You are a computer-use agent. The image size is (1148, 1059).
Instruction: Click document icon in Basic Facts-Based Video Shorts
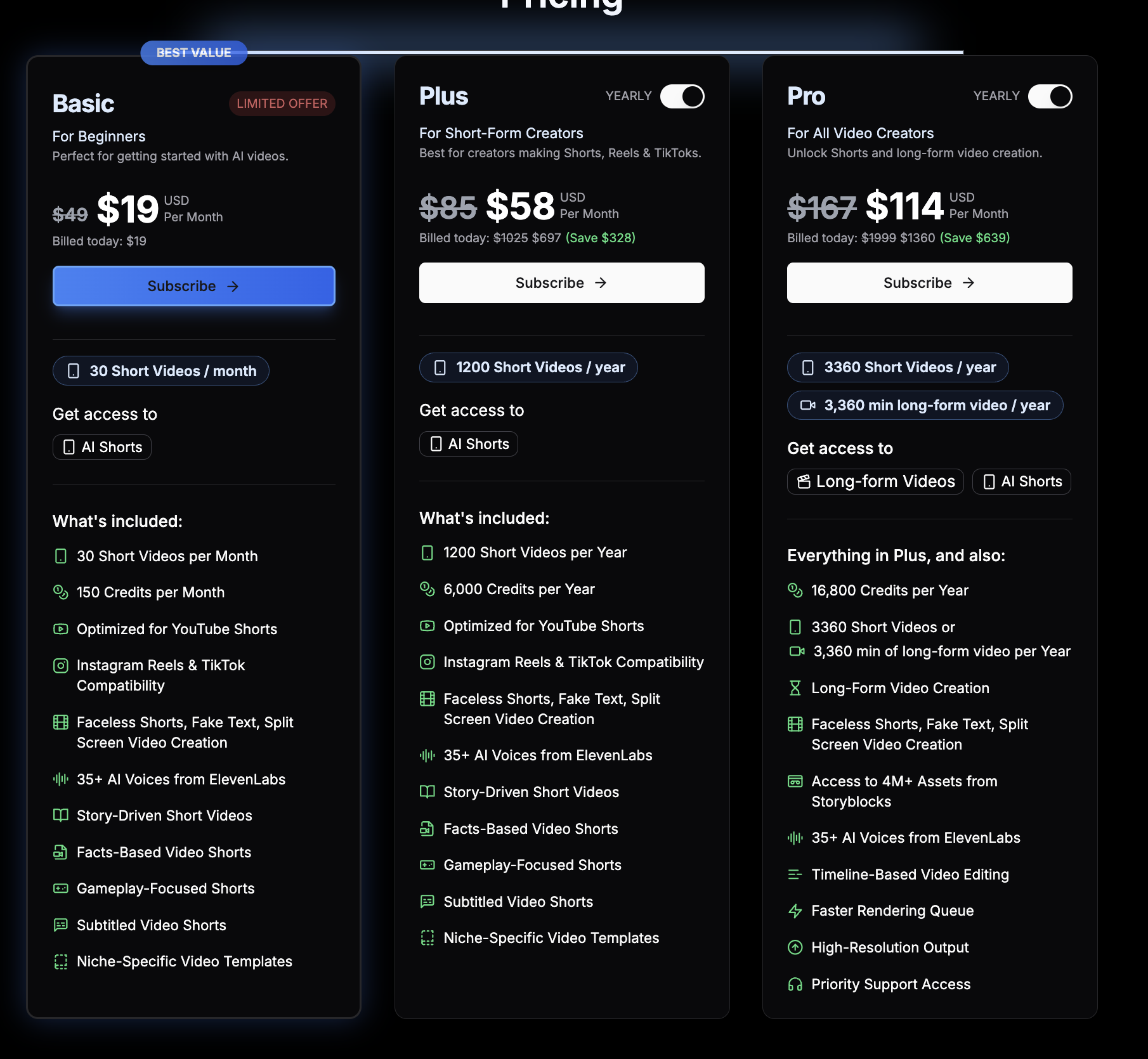pyautogui.click(x=61, y=852)
